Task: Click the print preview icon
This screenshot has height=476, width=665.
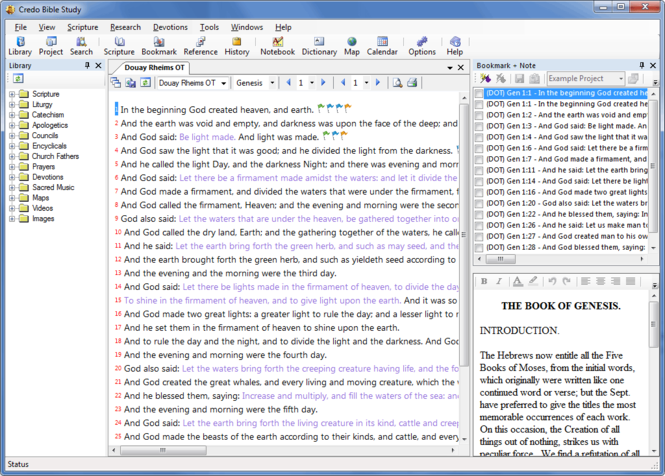Action: pos(397,83)
